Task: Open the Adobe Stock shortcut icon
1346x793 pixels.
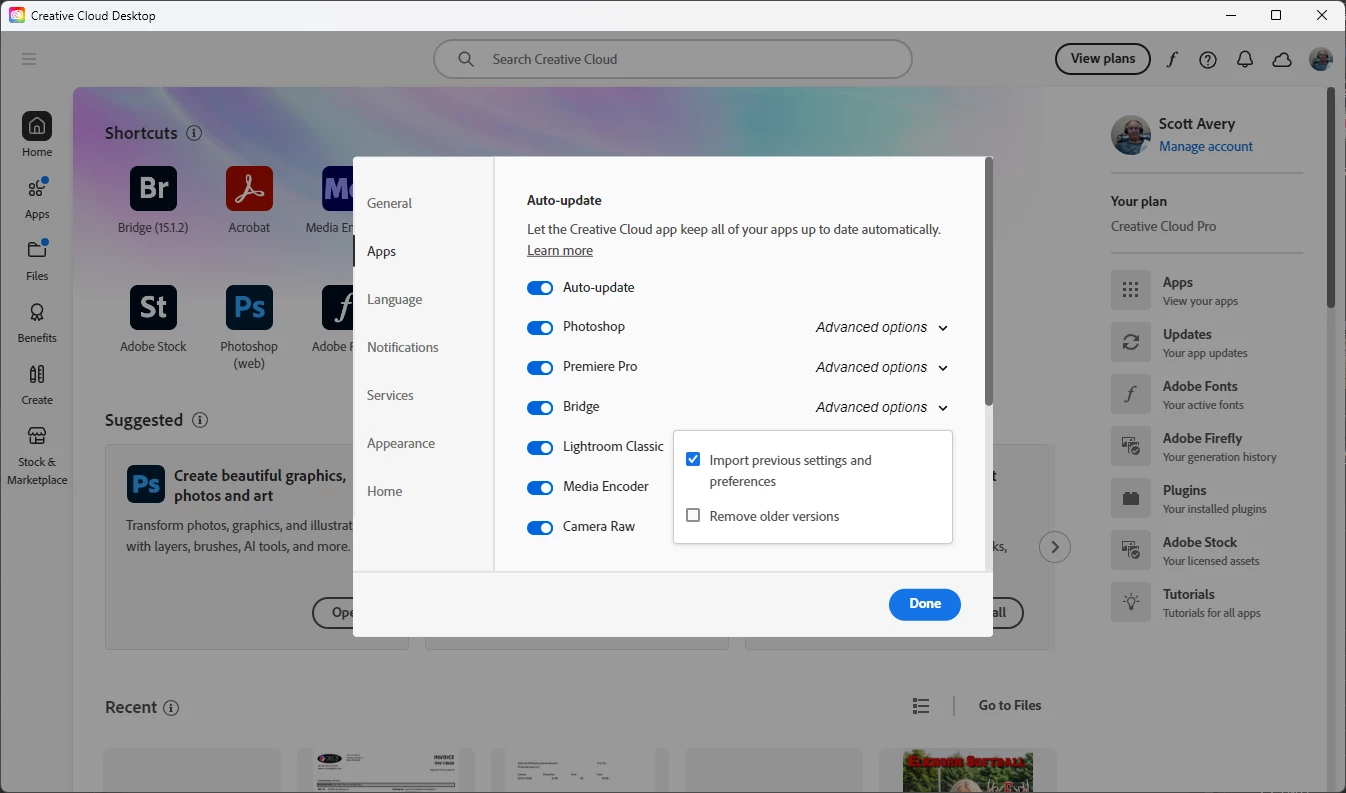Action: (154, 308)
